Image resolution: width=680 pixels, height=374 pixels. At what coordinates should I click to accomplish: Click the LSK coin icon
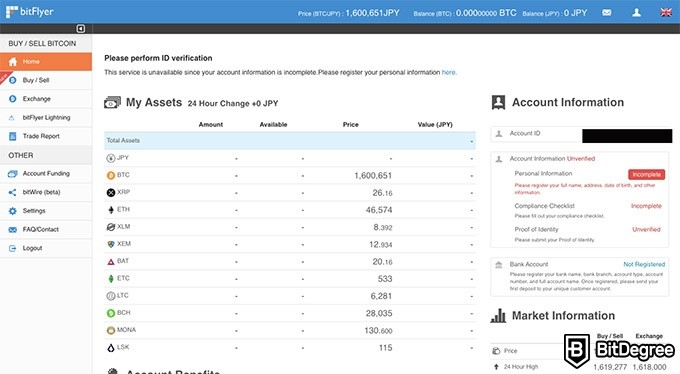[x=111, y=348]
